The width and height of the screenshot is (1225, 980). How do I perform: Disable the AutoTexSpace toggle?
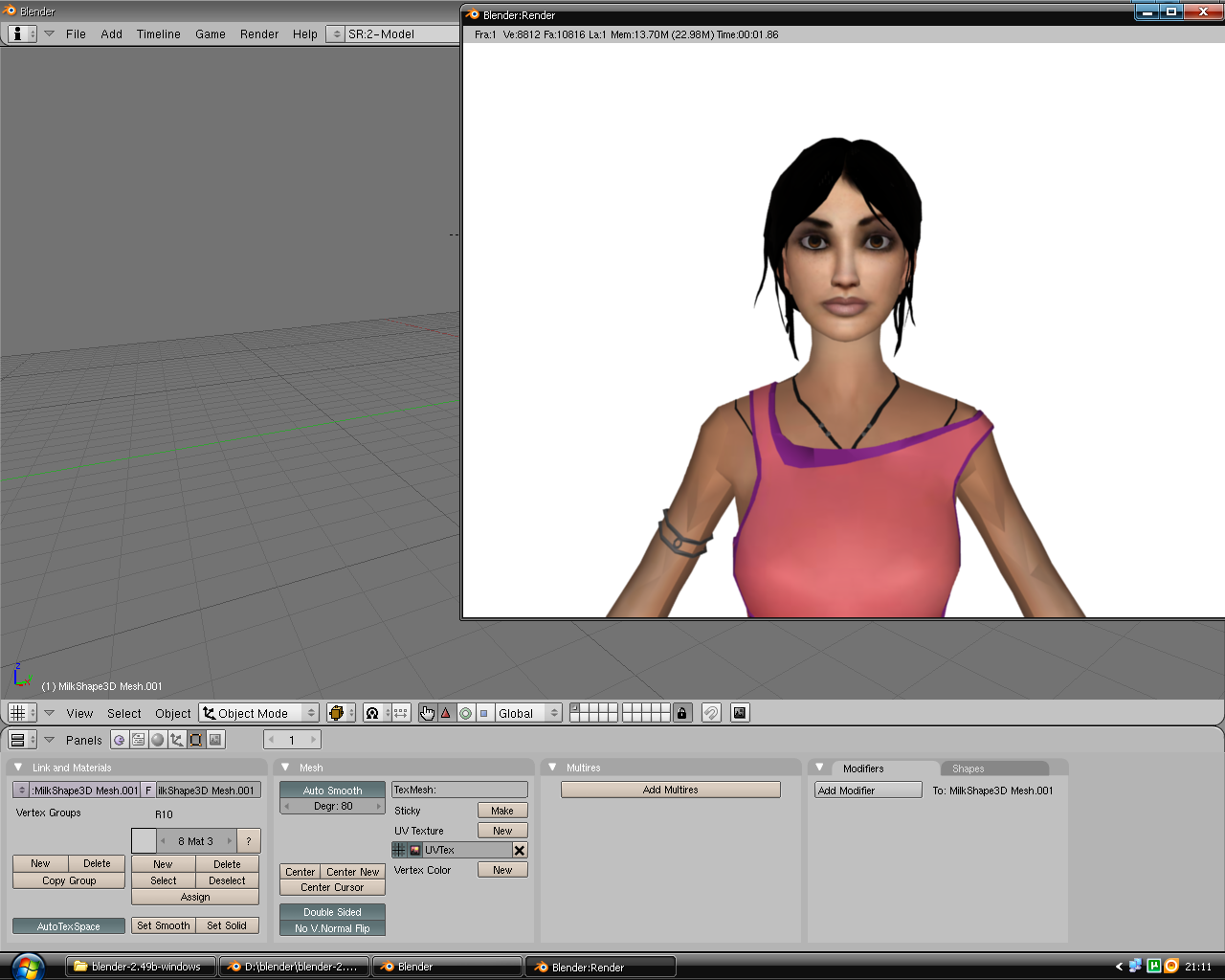pyautogui.click(x=69, y=926)
